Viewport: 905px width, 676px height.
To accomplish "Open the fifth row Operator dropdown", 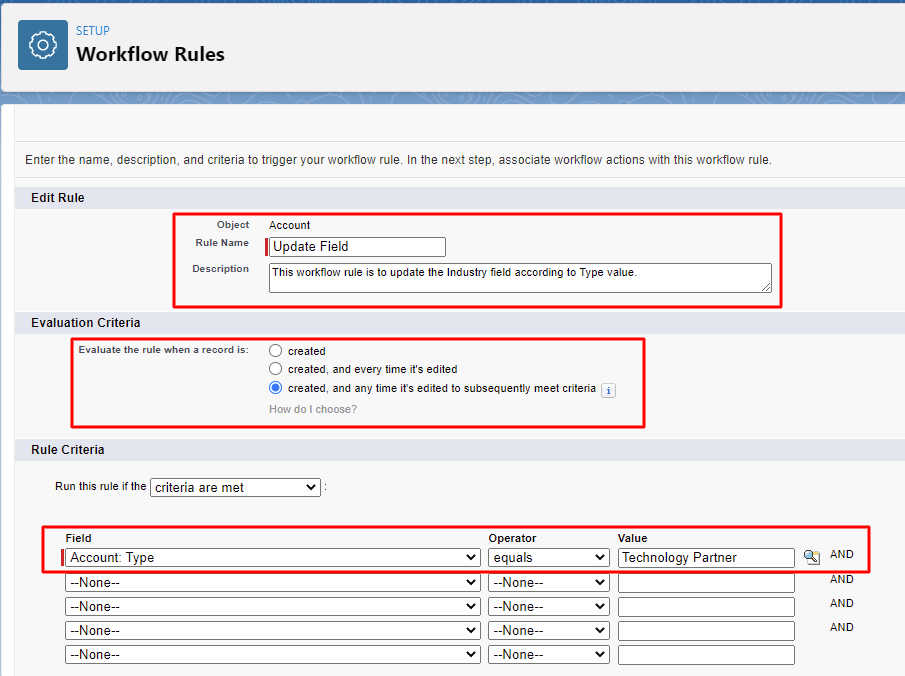I will (549, 655).
